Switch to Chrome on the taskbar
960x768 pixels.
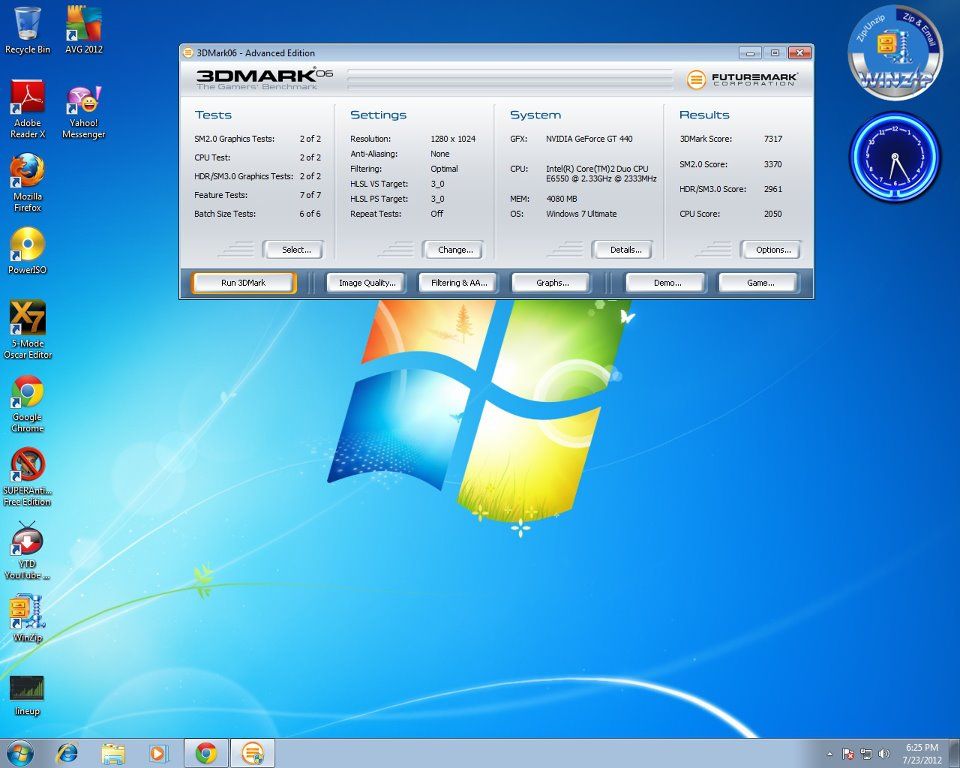[206, 753]
